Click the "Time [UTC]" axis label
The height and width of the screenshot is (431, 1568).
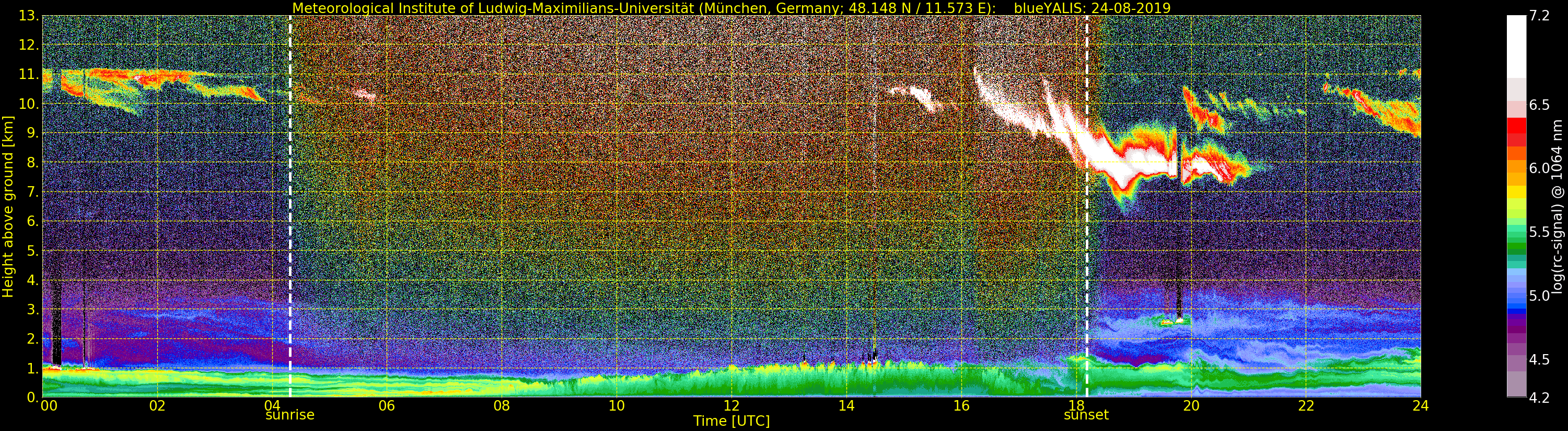pyautogui.click(x=731, y=421)
